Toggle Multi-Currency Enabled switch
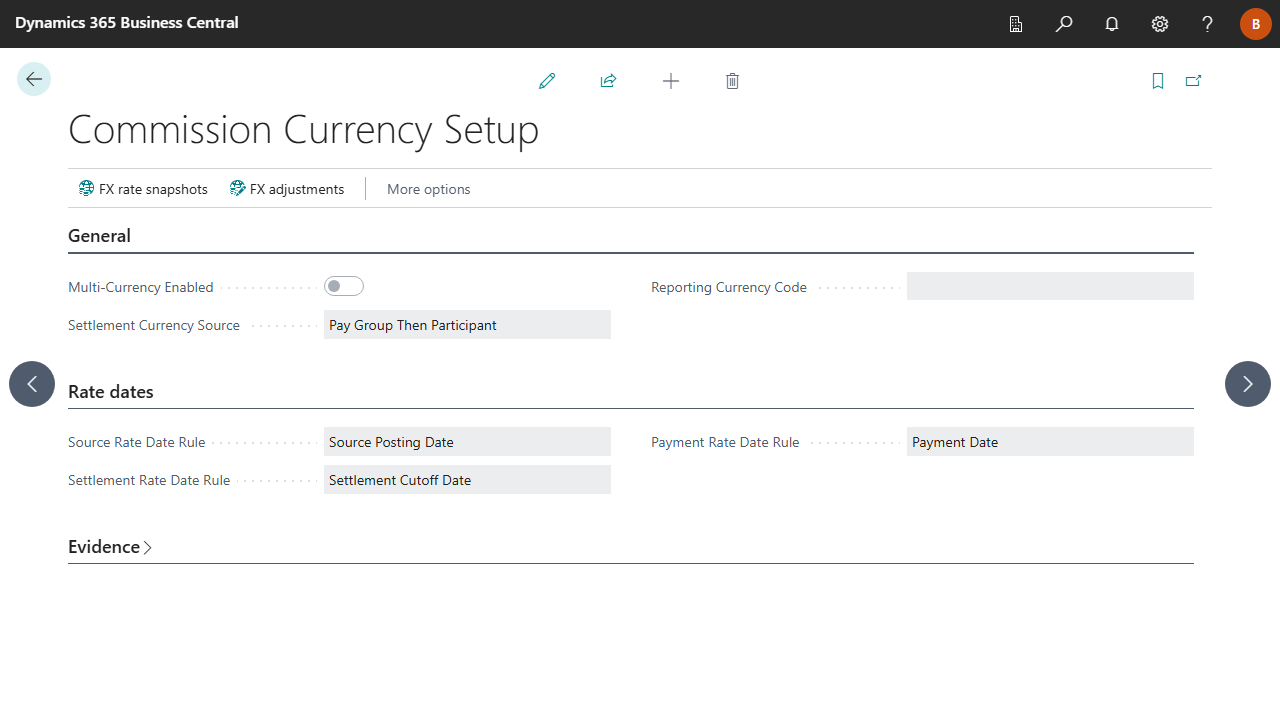The image size is (1280, 720). [x=344, y=286]
